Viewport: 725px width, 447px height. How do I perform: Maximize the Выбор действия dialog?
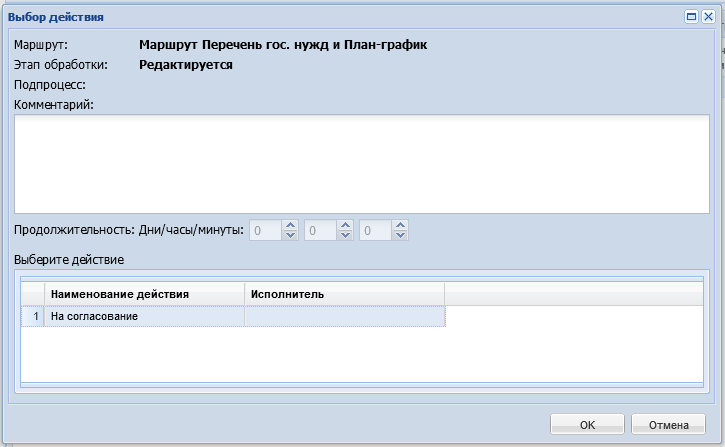691,17
